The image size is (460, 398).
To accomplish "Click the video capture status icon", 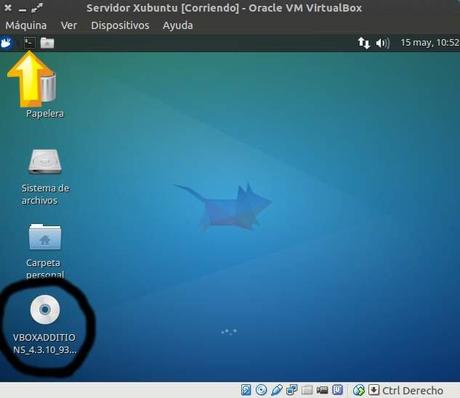I will [322, 390].
